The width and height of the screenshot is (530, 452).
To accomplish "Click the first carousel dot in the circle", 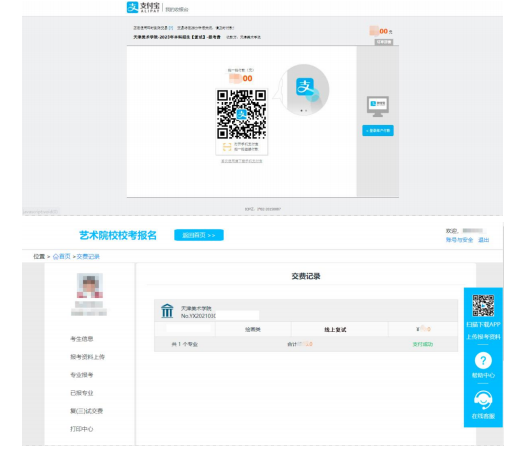I will click(x=302, y=111).
